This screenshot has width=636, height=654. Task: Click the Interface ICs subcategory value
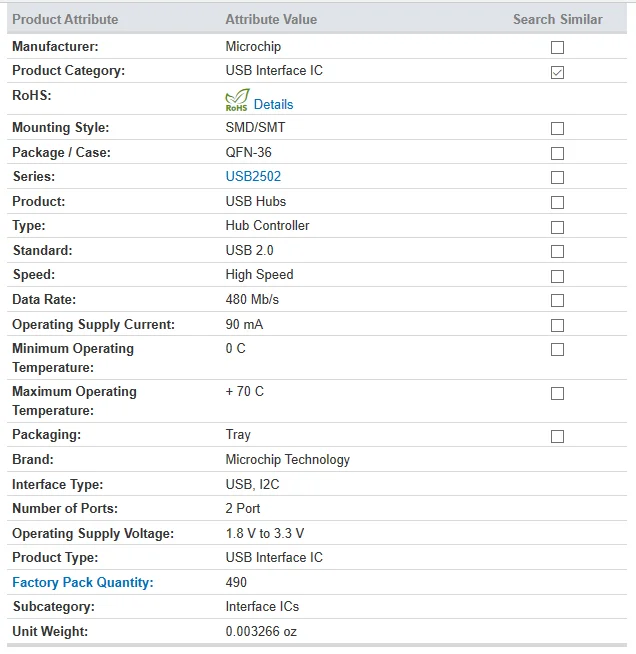point(262,606)
